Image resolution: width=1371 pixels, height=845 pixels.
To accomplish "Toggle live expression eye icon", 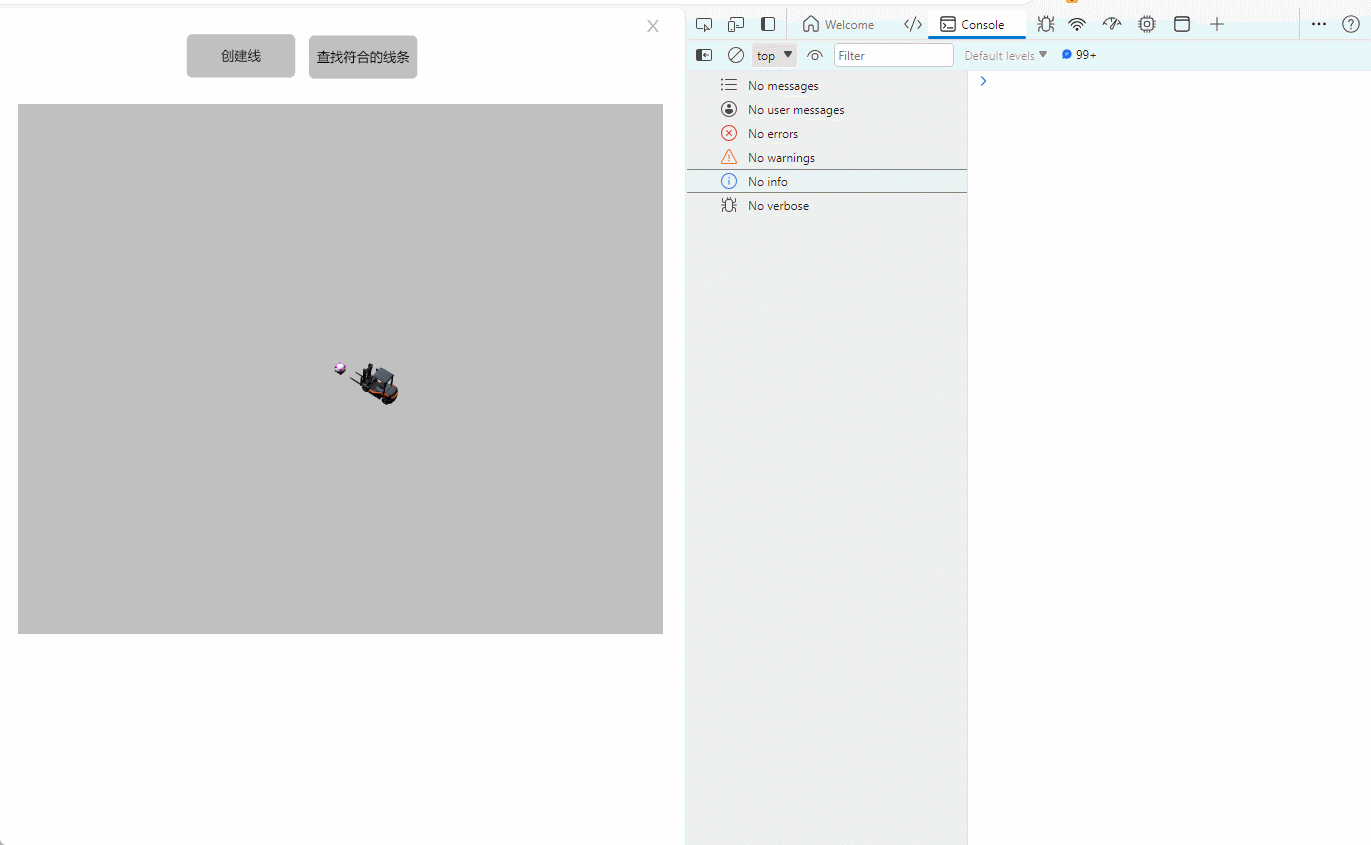I will (x=815, y=55).
